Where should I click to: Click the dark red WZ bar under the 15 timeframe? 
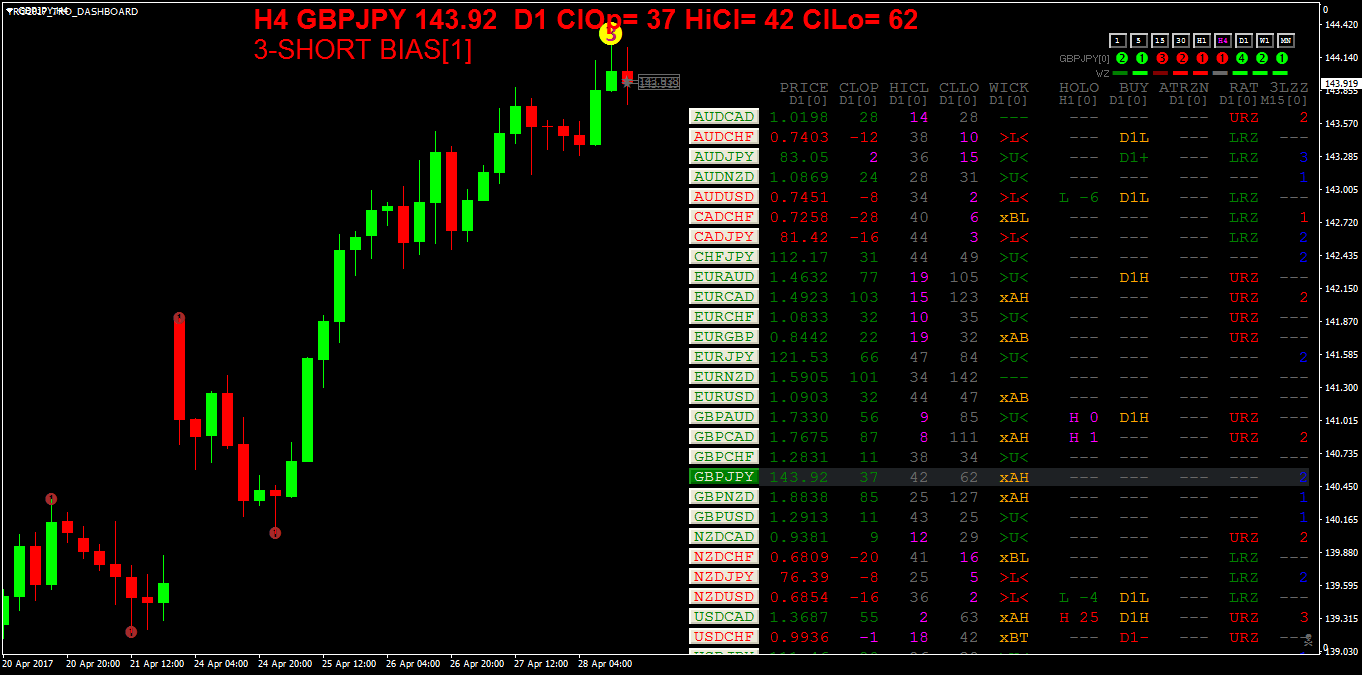tap(1160, 73)
